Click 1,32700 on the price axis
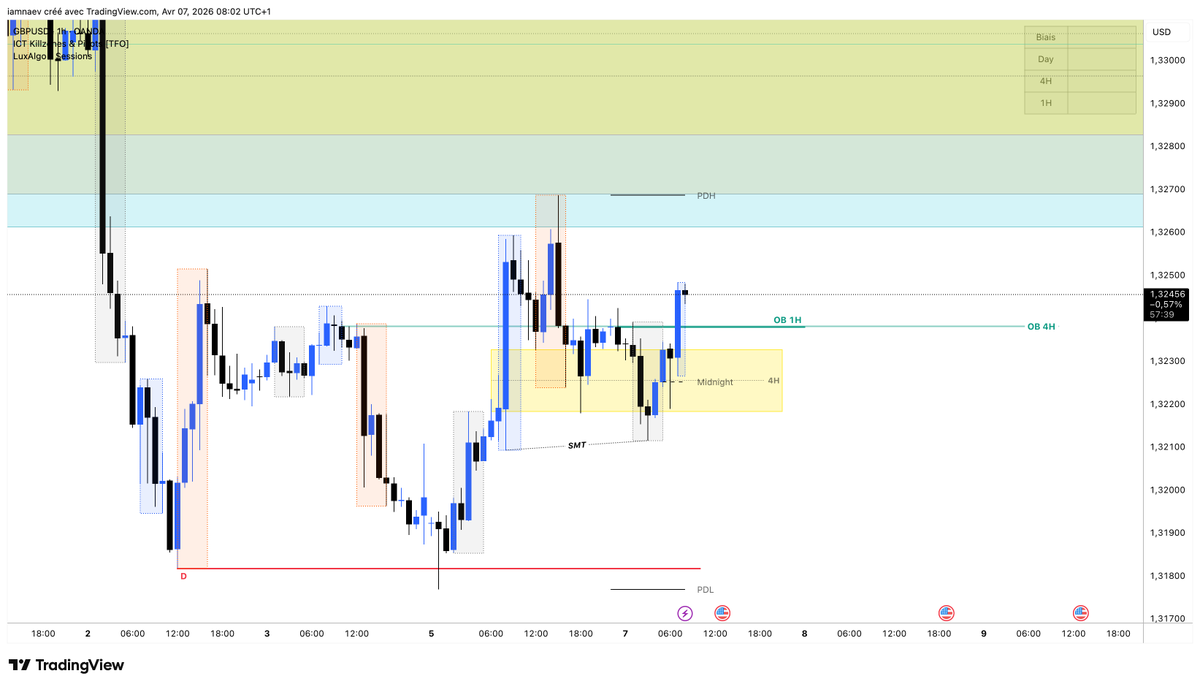The width and height of the screenshot is (1200, 687). pos(1167,189)
